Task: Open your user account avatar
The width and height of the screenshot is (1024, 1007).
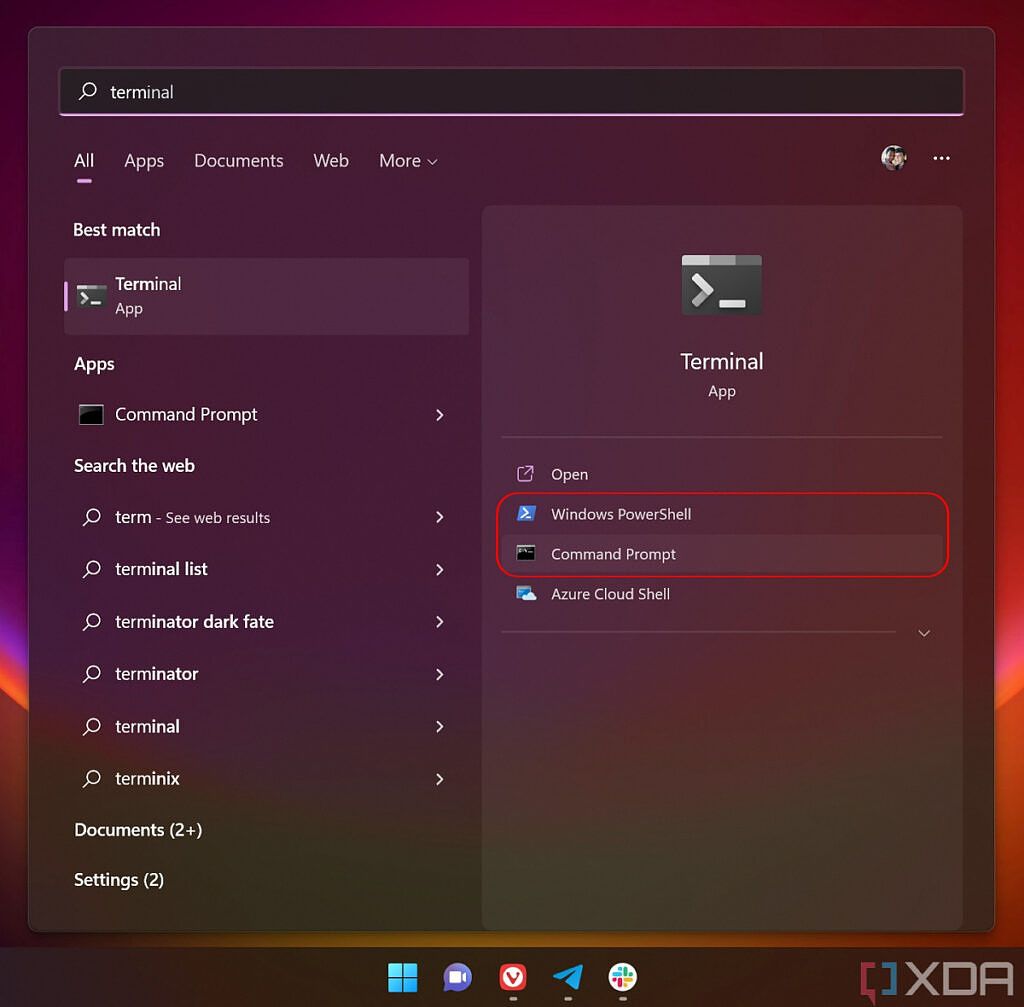Action: [893, 158]
